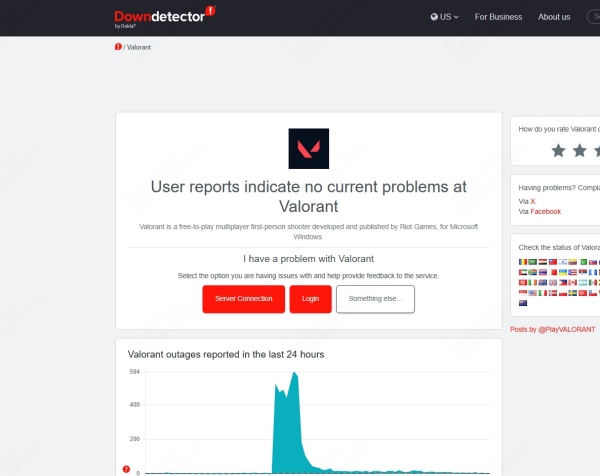The image size is (600, 476).
Task: Select the United Kingdom flag
Action: [x=553, y=282]
